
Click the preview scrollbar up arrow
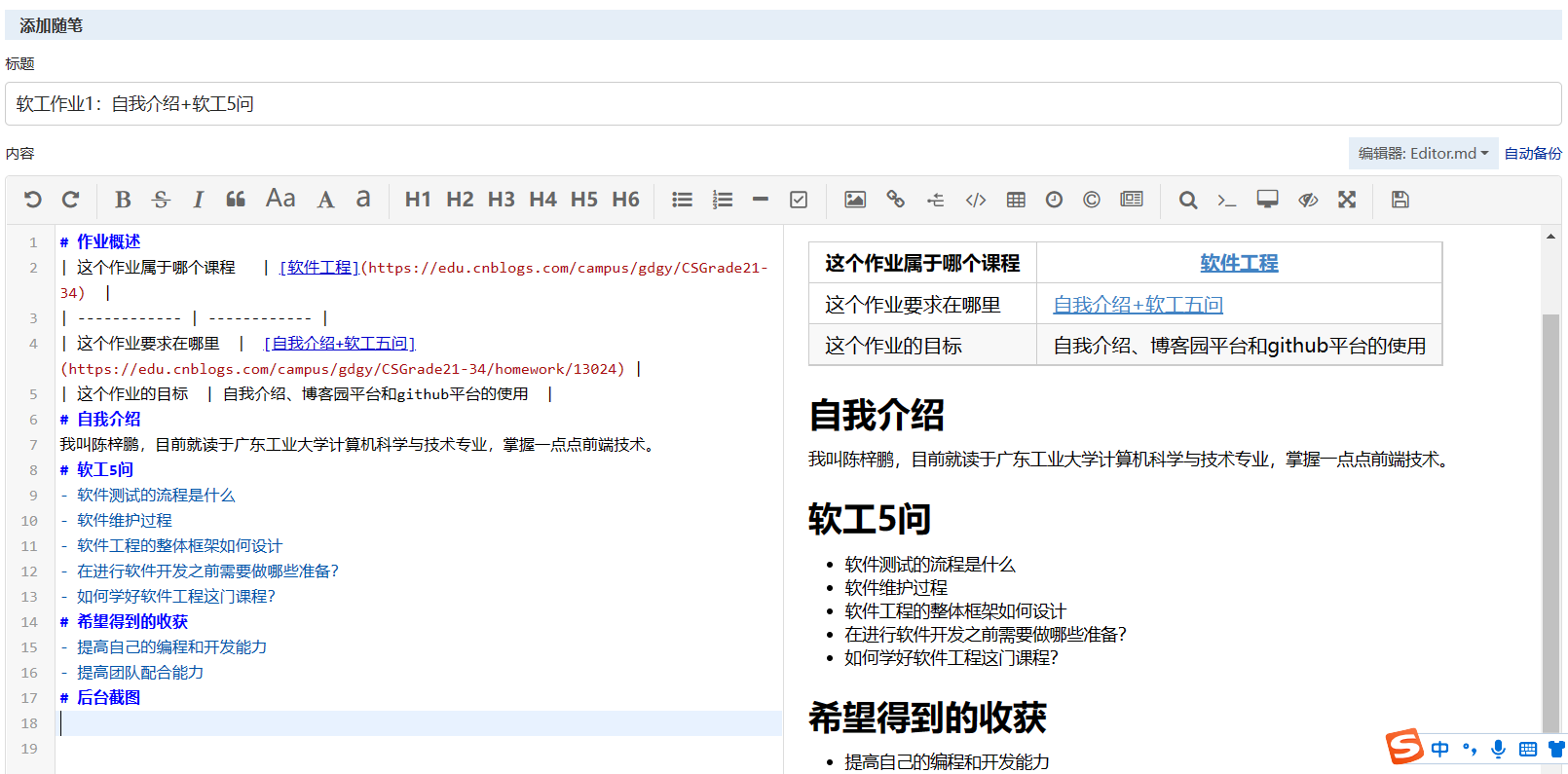(x=1550, y=237)
